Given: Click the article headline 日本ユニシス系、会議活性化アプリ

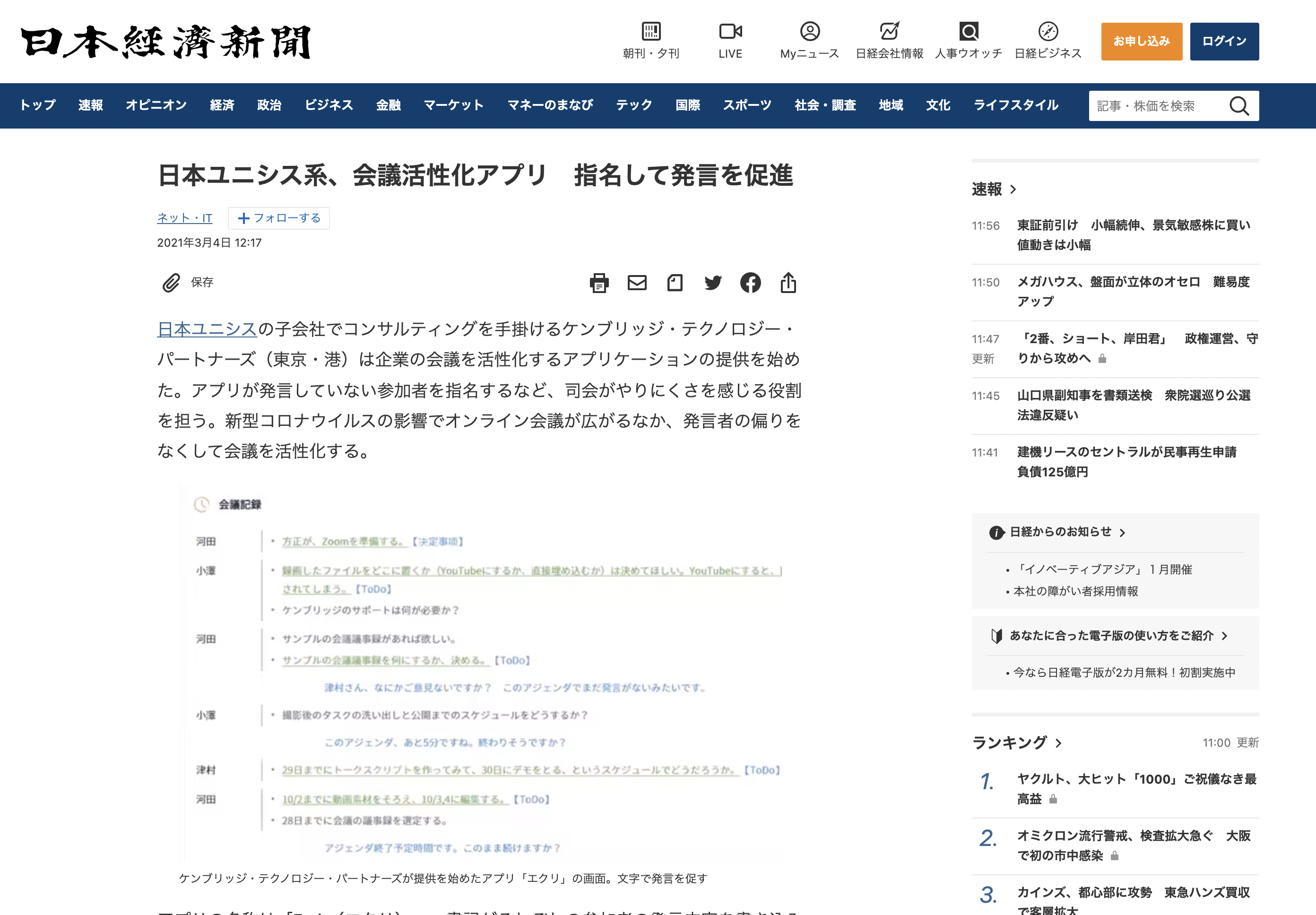Looking at the screenshot, I should [475, 175].
